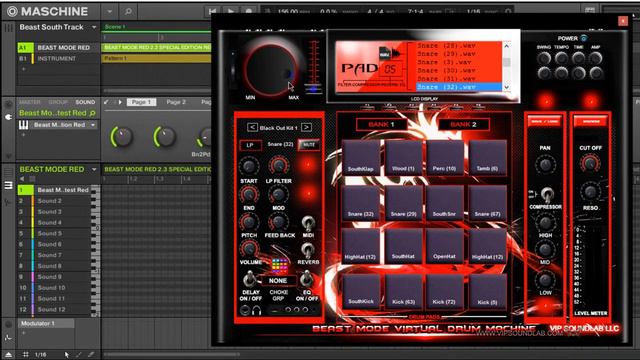Click previous kit arrow beside Black Out Kit 1
Viewport: 640px width, 360px height.
pyautogui.click(x=252, y=127)
